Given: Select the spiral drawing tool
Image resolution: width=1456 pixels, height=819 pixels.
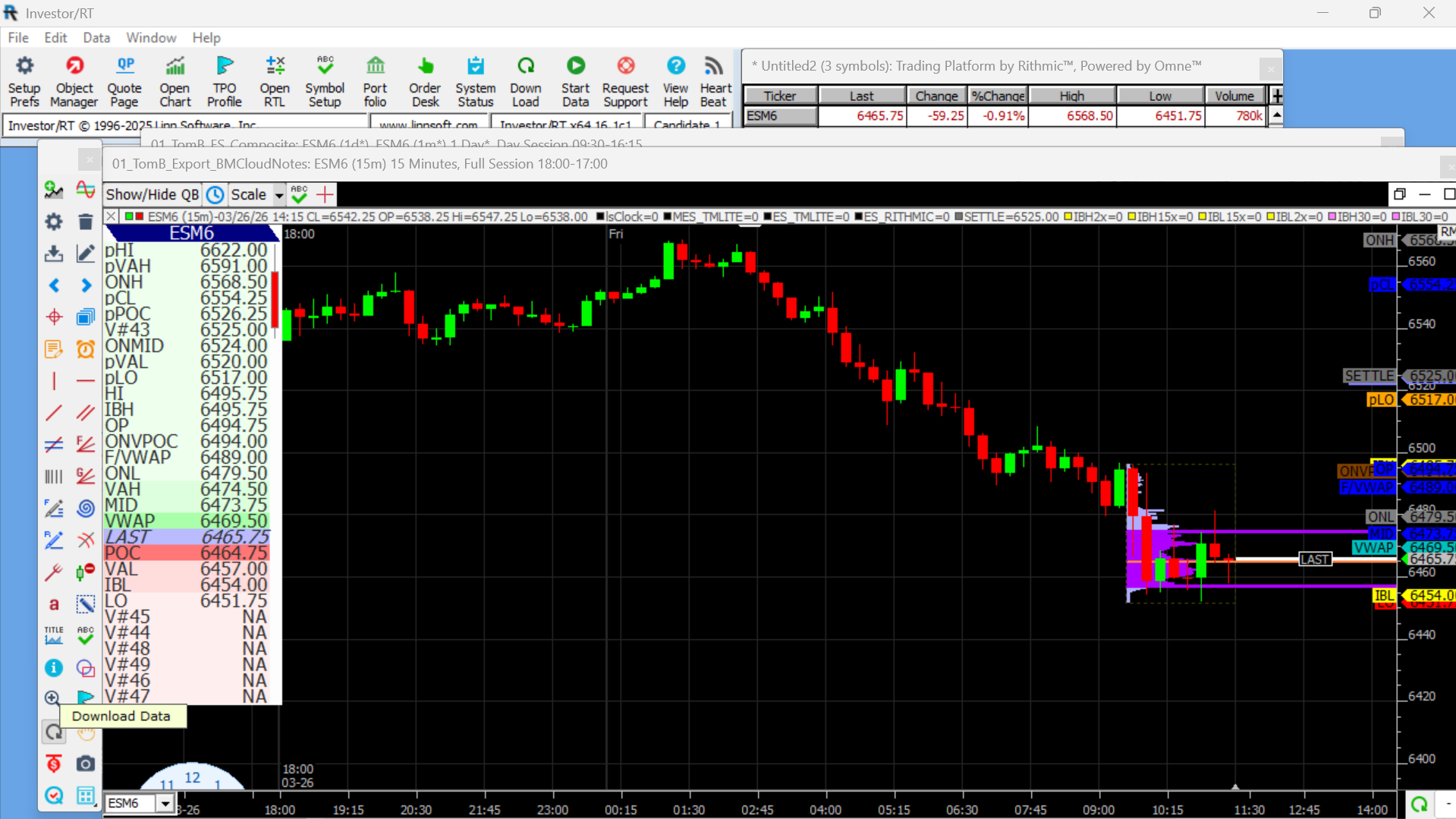Looking at the screenshot, I should 86,509.
